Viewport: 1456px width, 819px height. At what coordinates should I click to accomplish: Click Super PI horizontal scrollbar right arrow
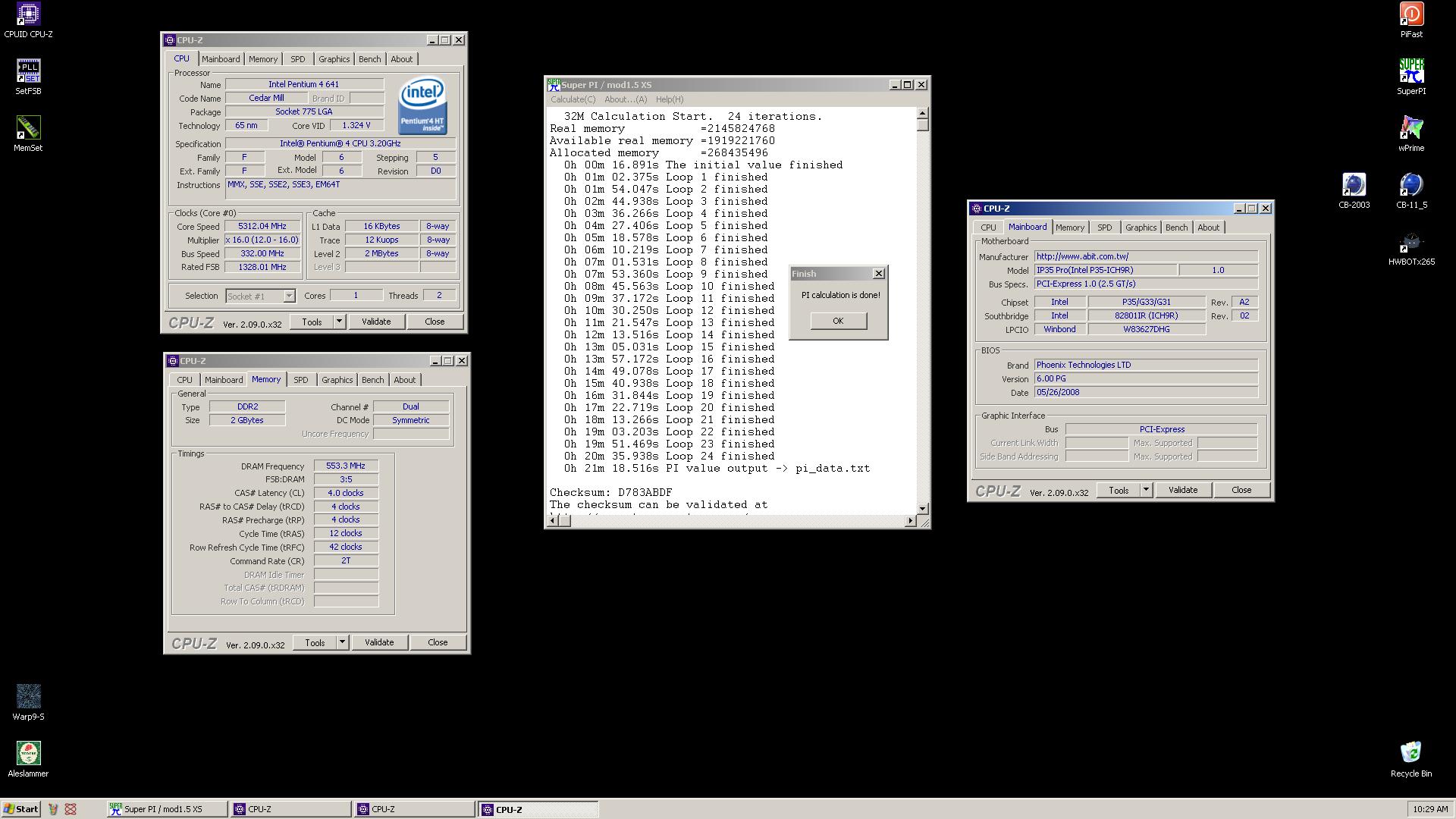911,520
